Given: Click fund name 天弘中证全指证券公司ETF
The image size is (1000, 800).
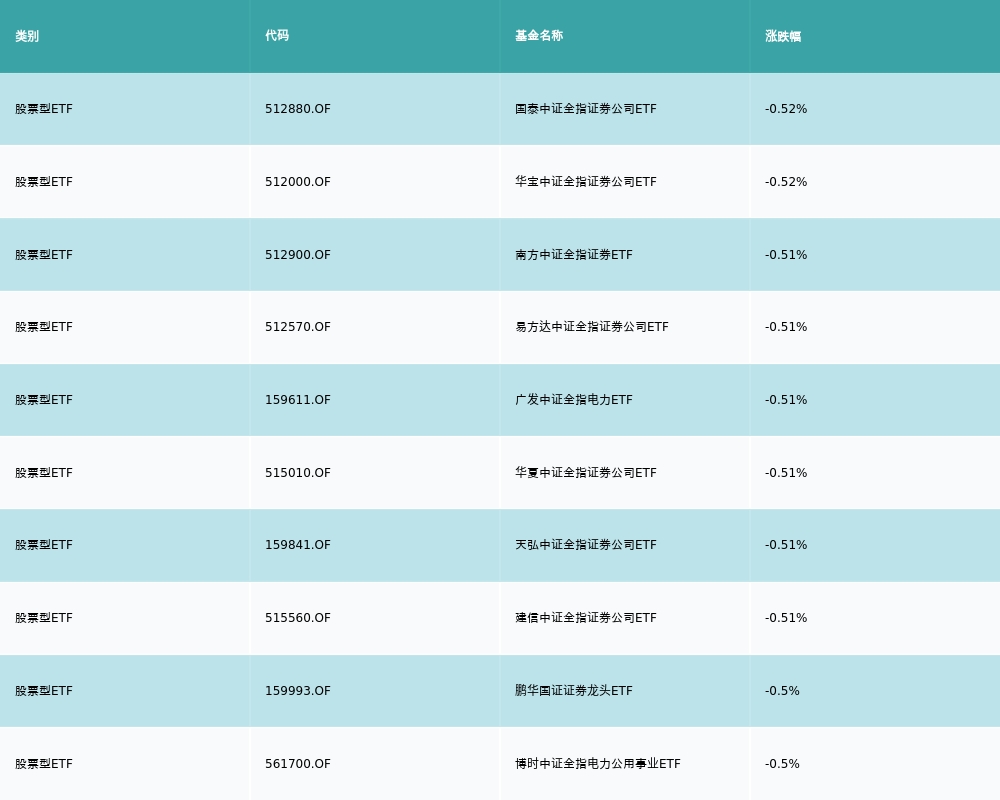Looking at the screenshot, I should tap(585, 545).
